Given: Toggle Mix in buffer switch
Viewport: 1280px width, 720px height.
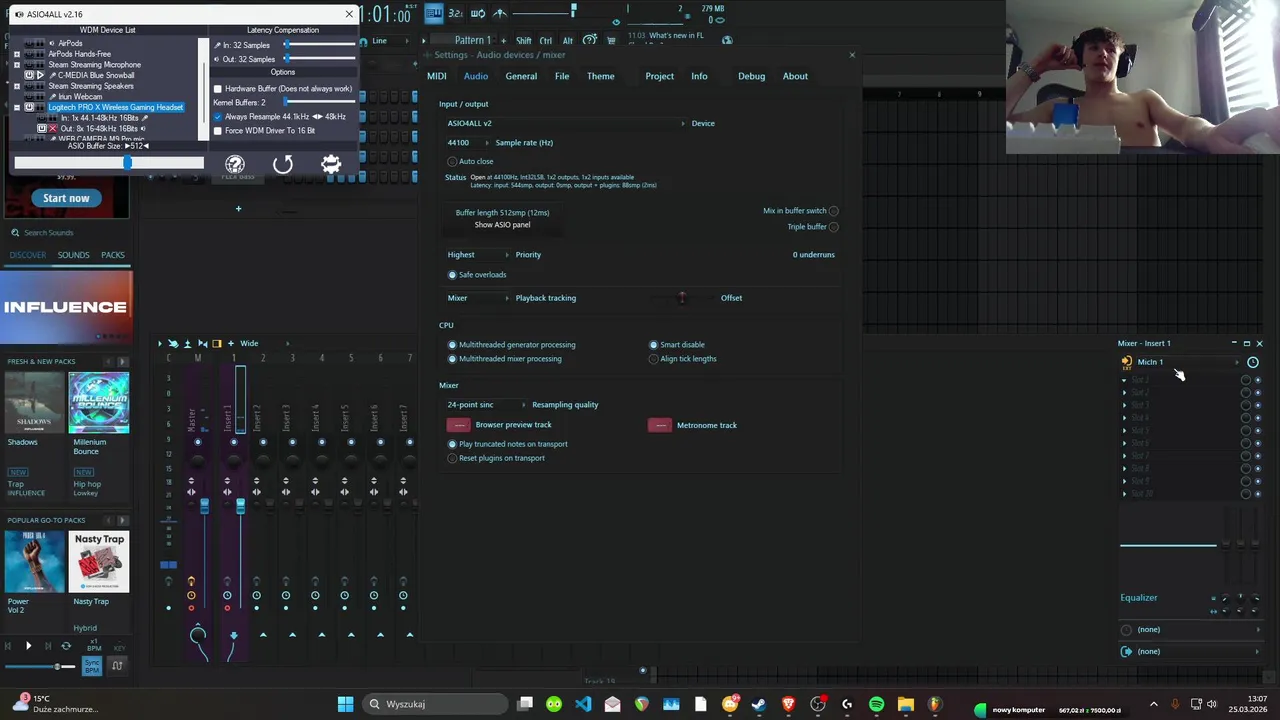Looking at the screenshot, I should click(833, 211).
